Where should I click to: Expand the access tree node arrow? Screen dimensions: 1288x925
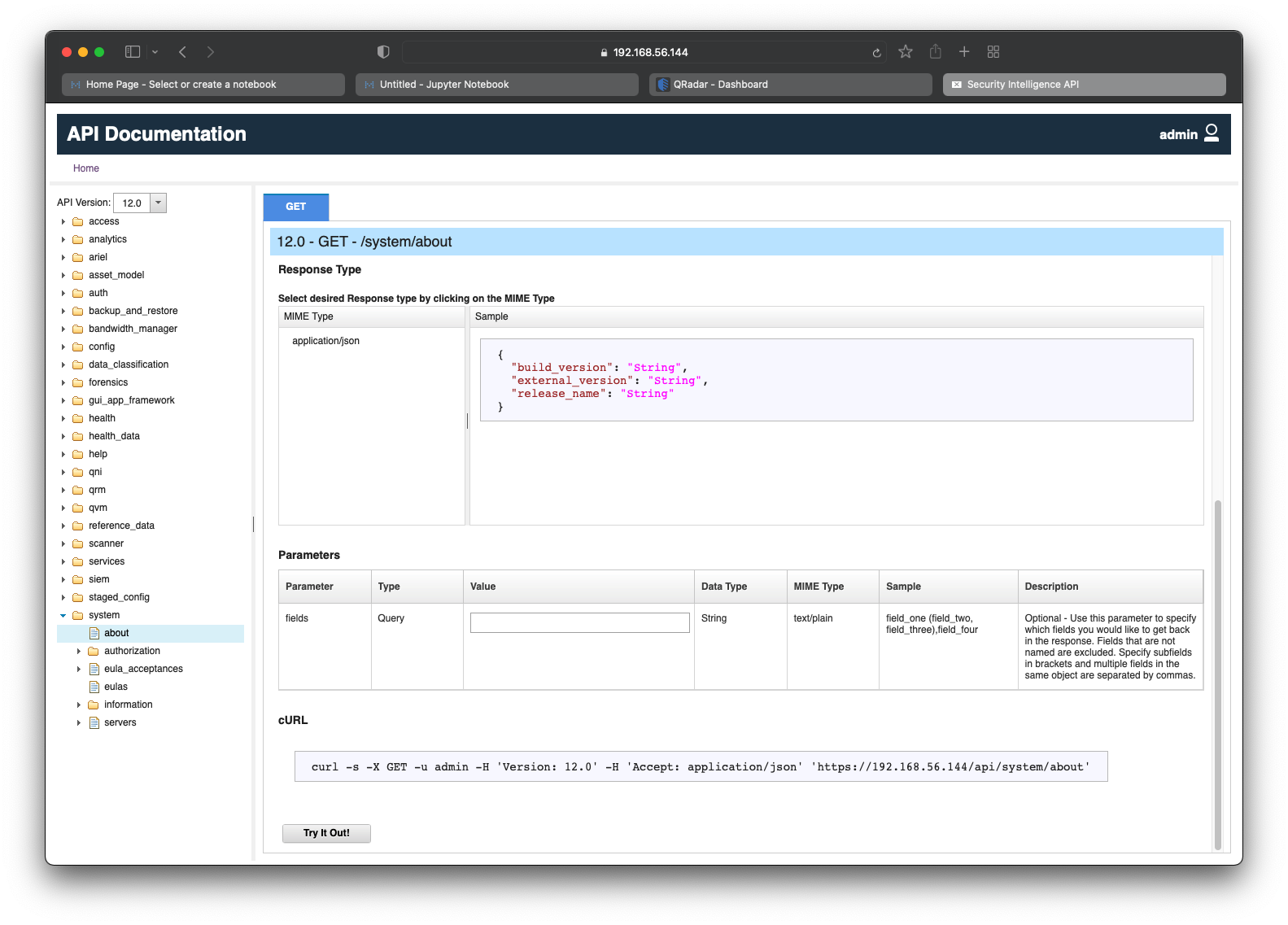tap(63, 221)
